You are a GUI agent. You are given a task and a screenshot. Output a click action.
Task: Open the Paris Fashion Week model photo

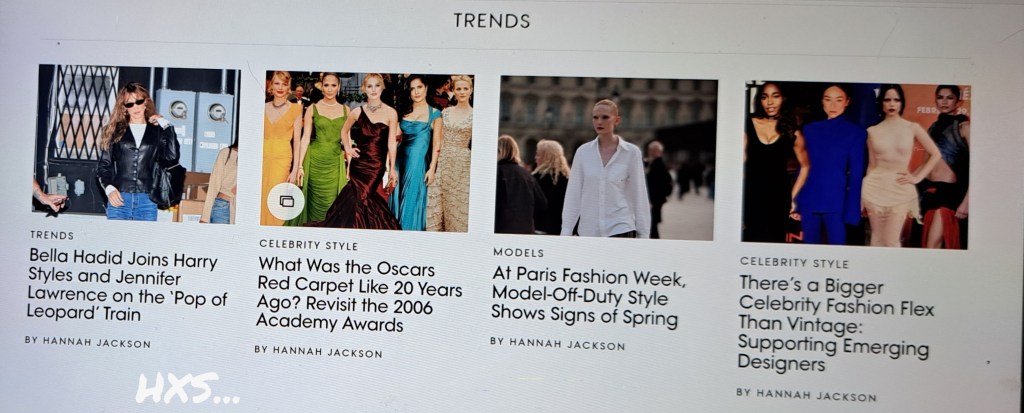605,157
